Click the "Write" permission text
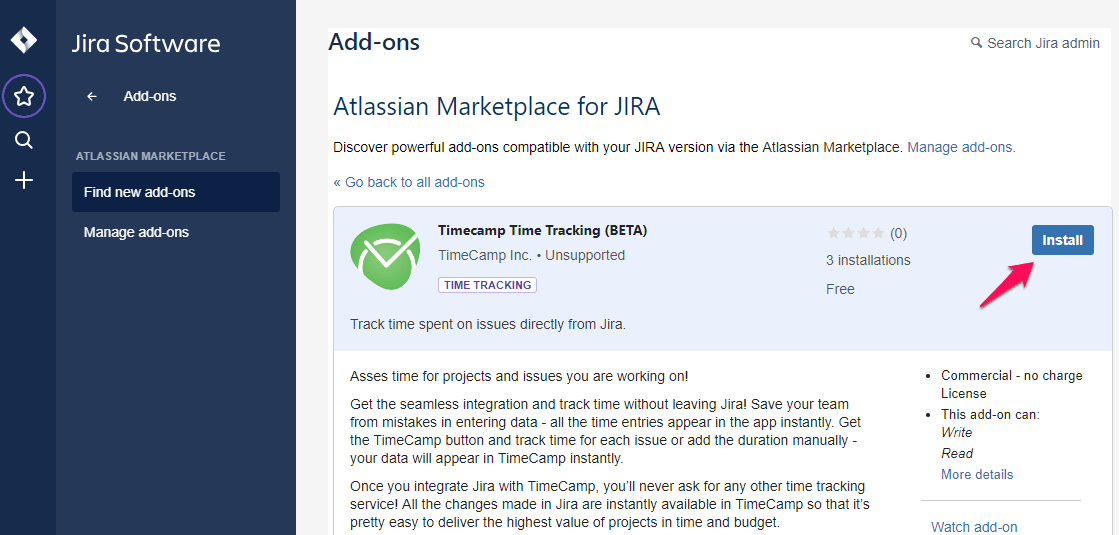This screenshot has width=1119, height=535. coord(956,432)
